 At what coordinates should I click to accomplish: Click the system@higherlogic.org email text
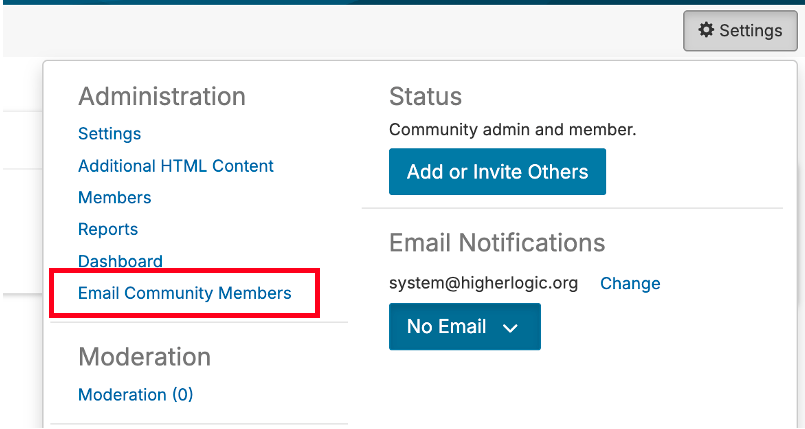(484, 283)
